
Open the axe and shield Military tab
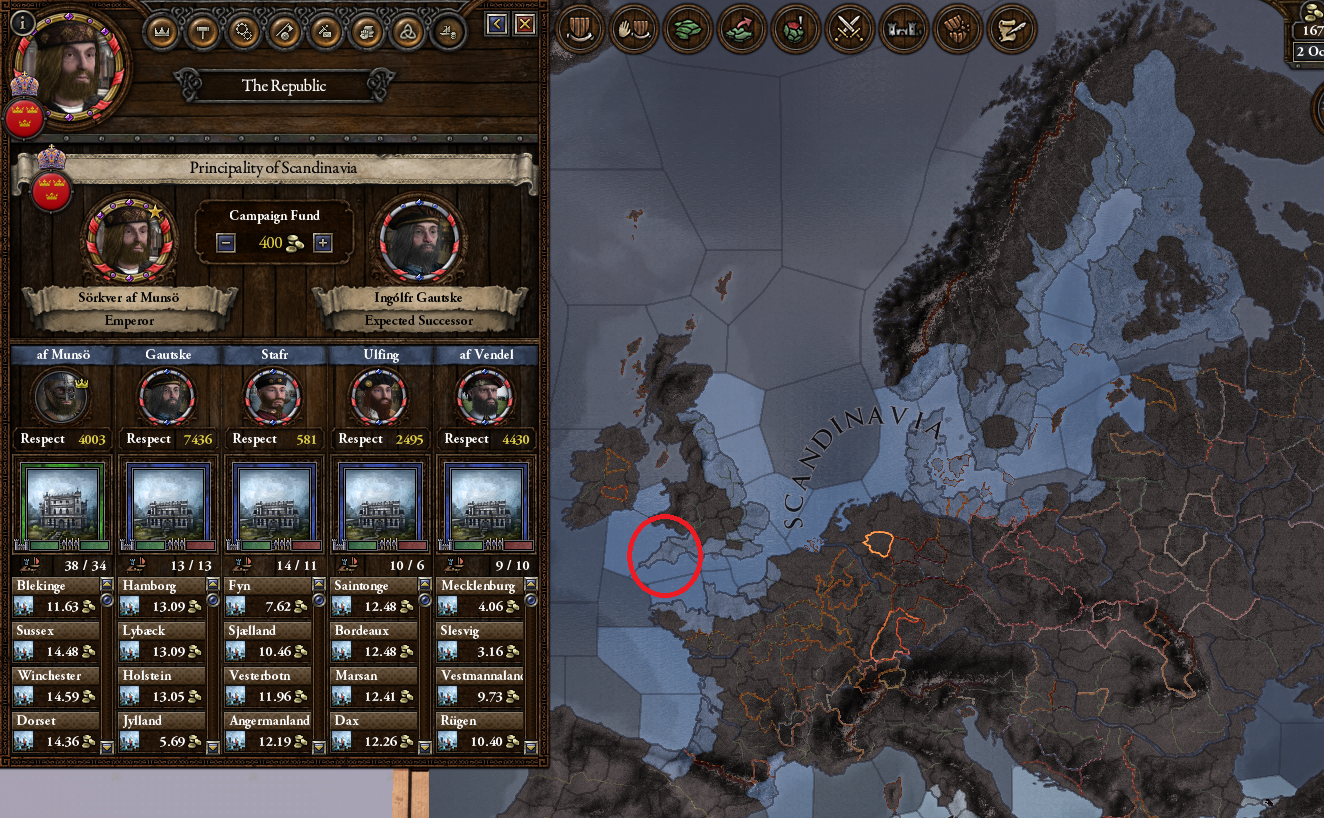[x=285, y=32]
